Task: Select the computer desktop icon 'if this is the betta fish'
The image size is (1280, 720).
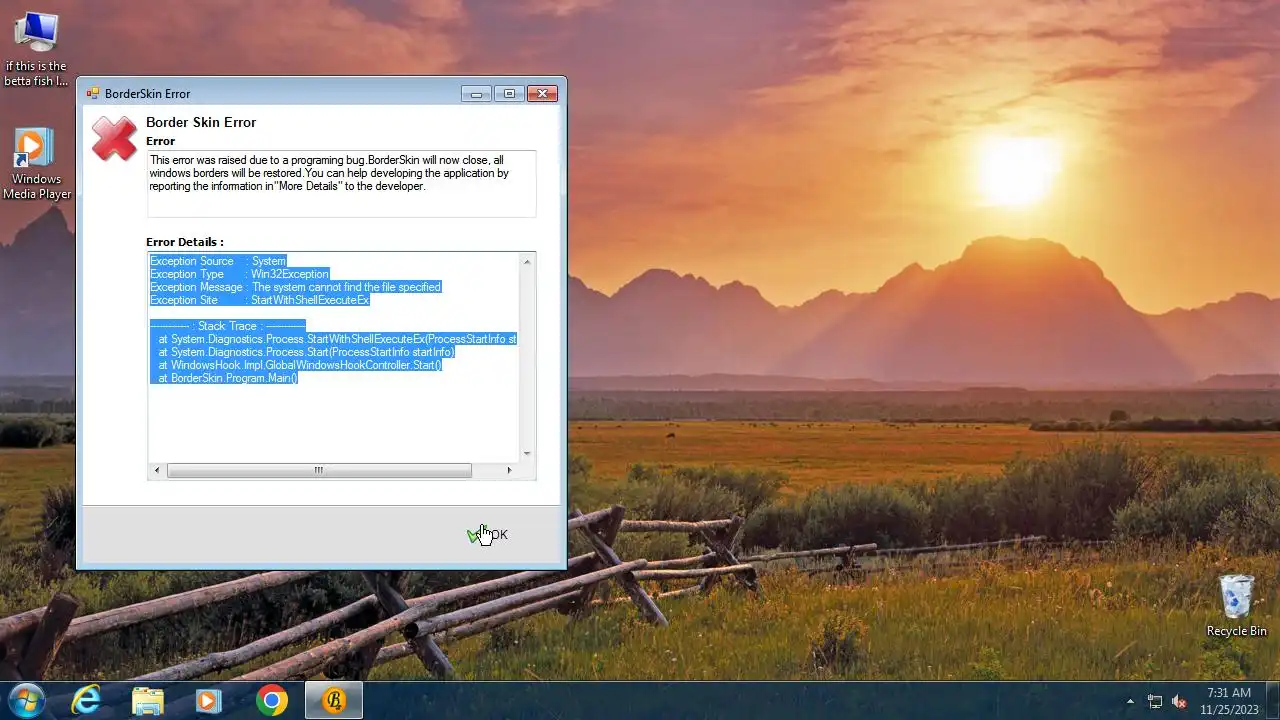Action: point(36,50)
